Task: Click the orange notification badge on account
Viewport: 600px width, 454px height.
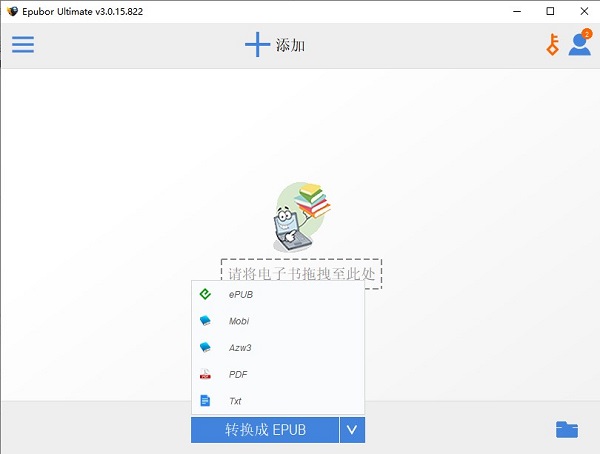Action: pos(586,34)
